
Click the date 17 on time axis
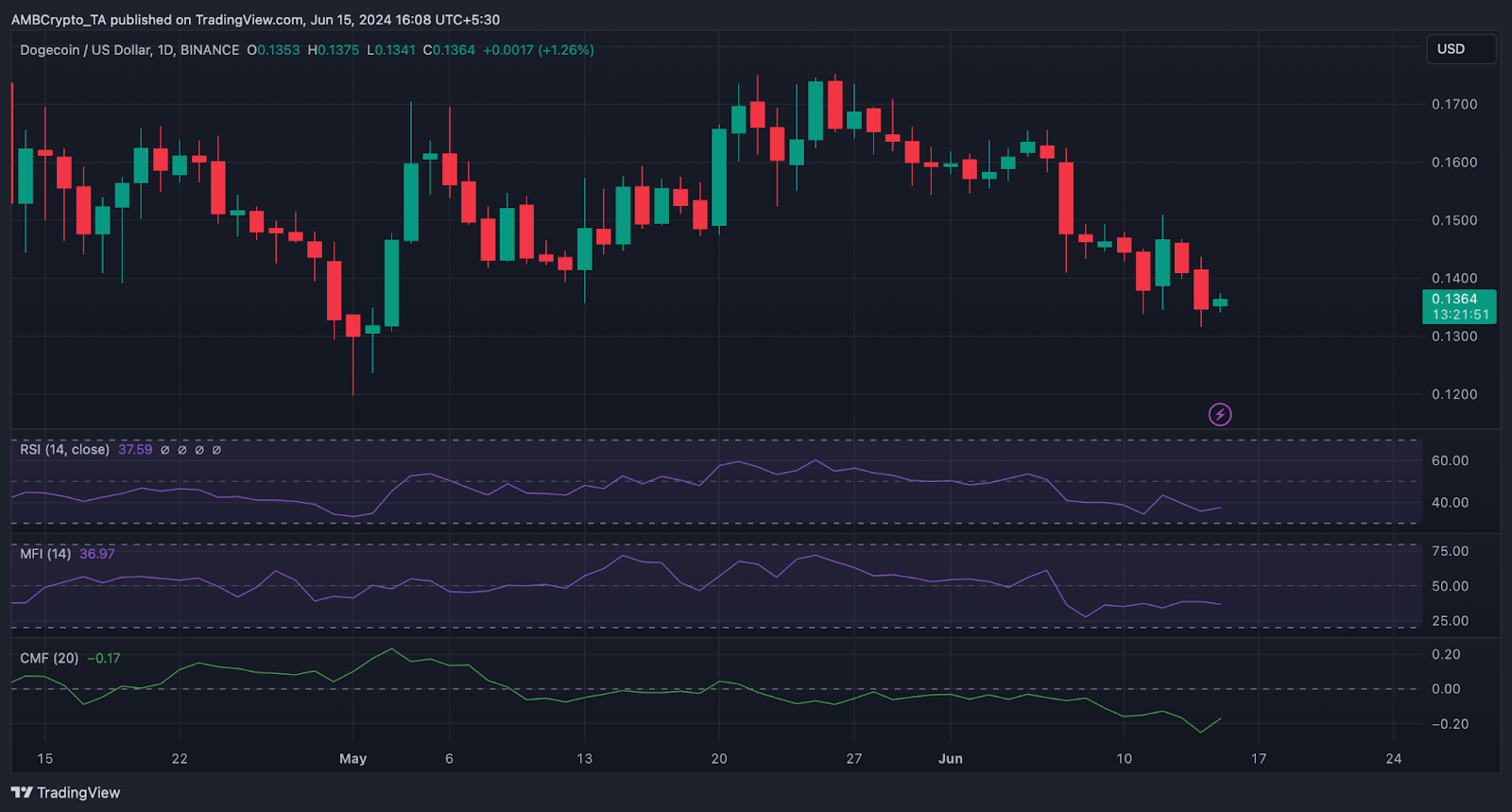(x=1259, y=758)
